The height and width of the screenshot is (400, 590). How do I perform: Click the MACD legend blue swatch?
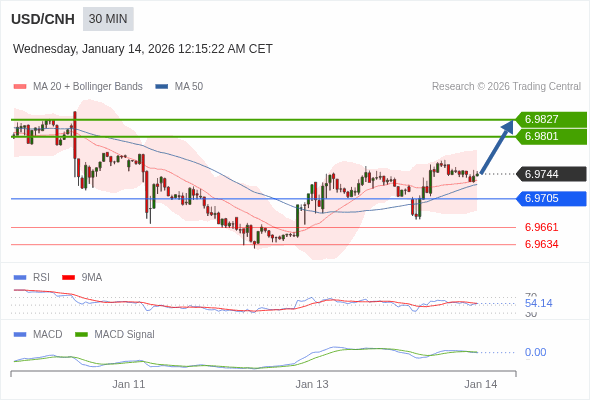pyautogui.click(x=20, y=335)
